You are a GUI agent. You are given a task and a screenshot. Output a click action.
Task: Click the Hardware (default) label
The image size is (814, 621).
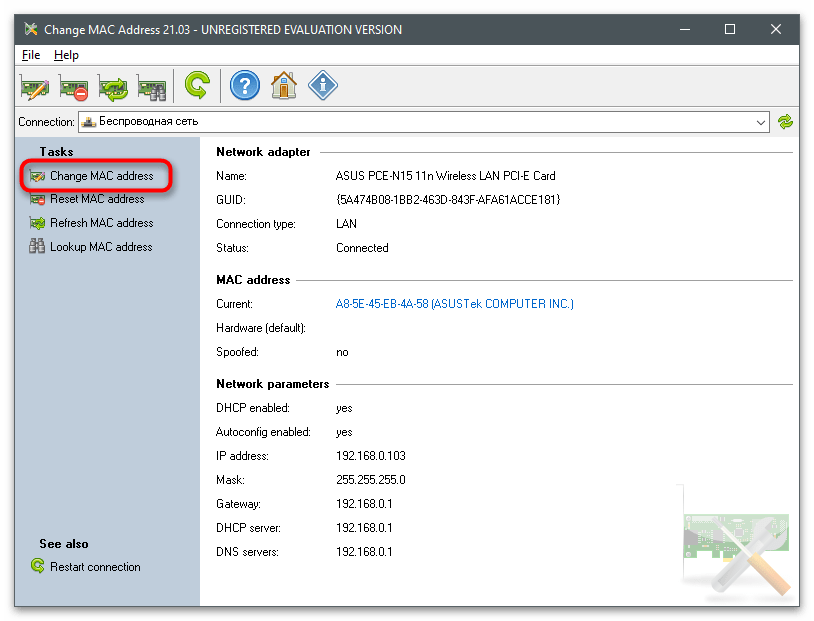tap(261, 328)
